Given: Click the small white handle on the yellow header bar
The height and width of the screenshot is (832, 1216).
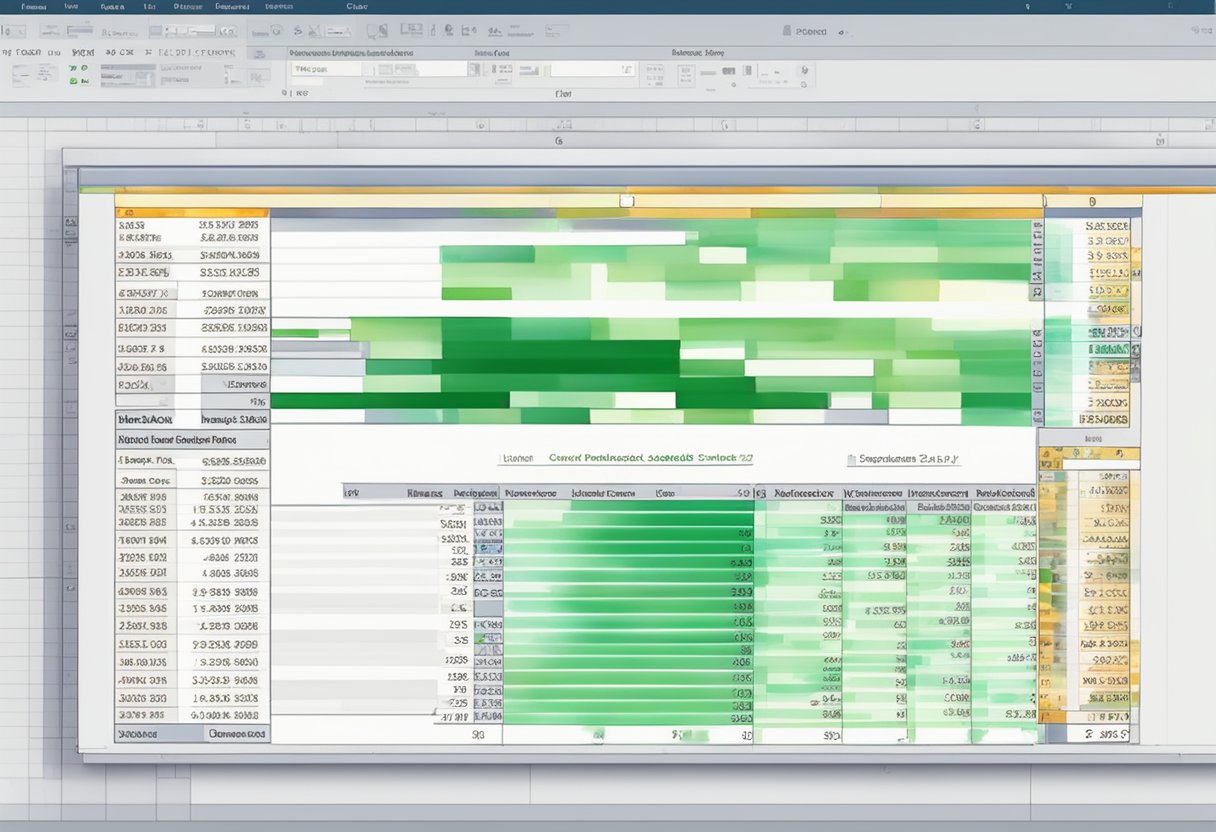Looking at the screenshot, I should pyautogui.click(x=626, y=201).
